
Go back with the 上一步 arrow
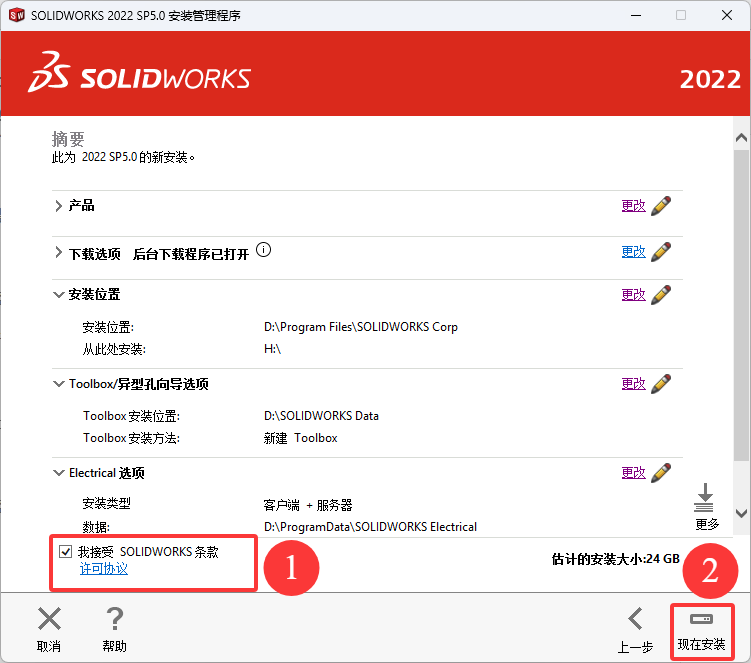click(636, 618)
